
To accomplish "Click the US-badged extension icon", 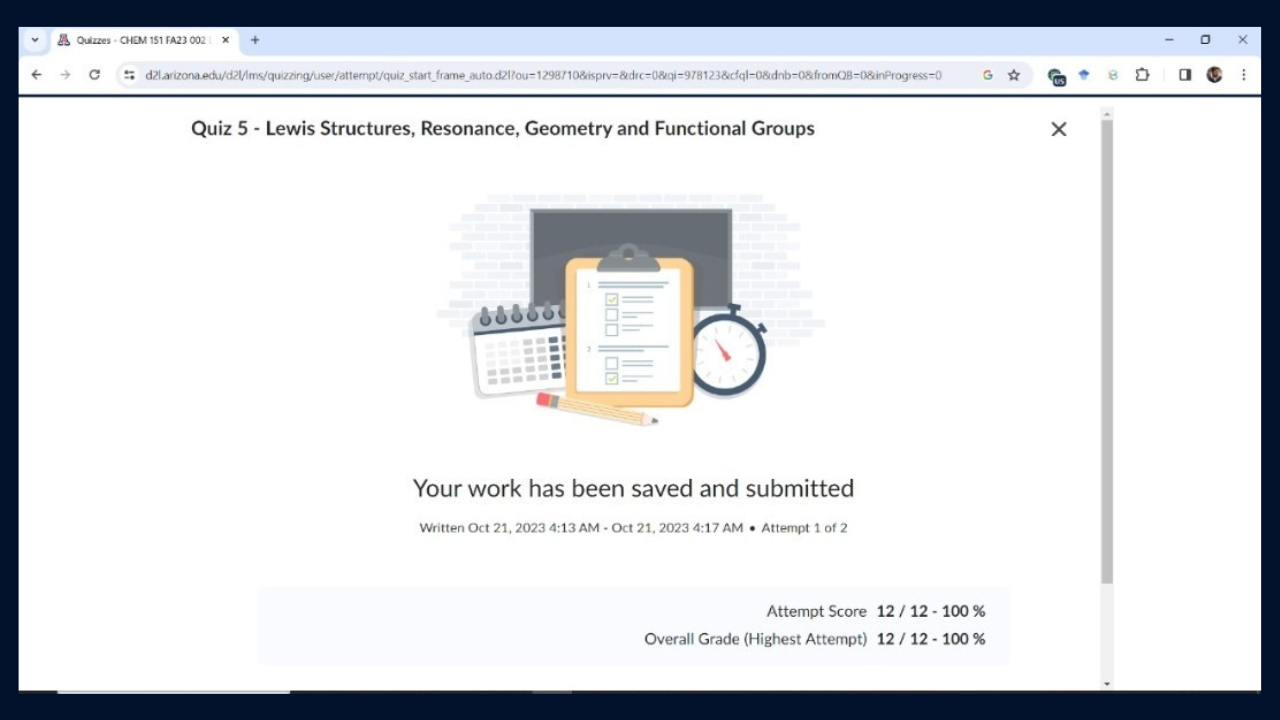I will pyautogui.click(x=1056, y=75).
